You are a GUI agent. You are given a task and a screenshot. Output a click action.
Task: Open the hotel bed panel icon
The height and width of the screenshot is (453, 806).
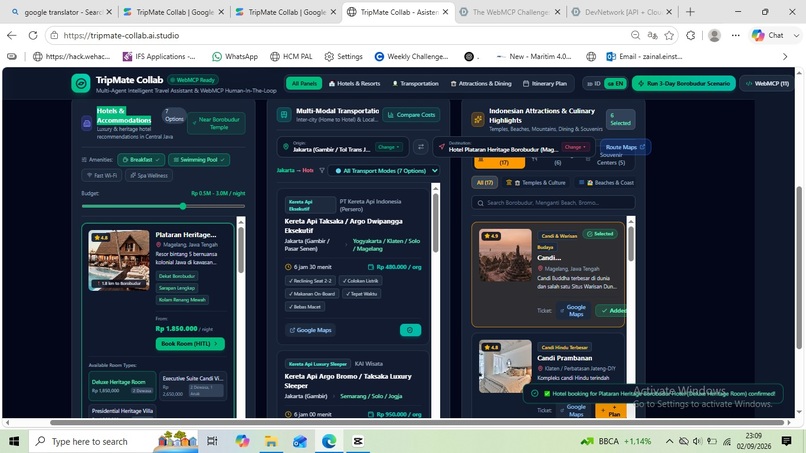87,123
